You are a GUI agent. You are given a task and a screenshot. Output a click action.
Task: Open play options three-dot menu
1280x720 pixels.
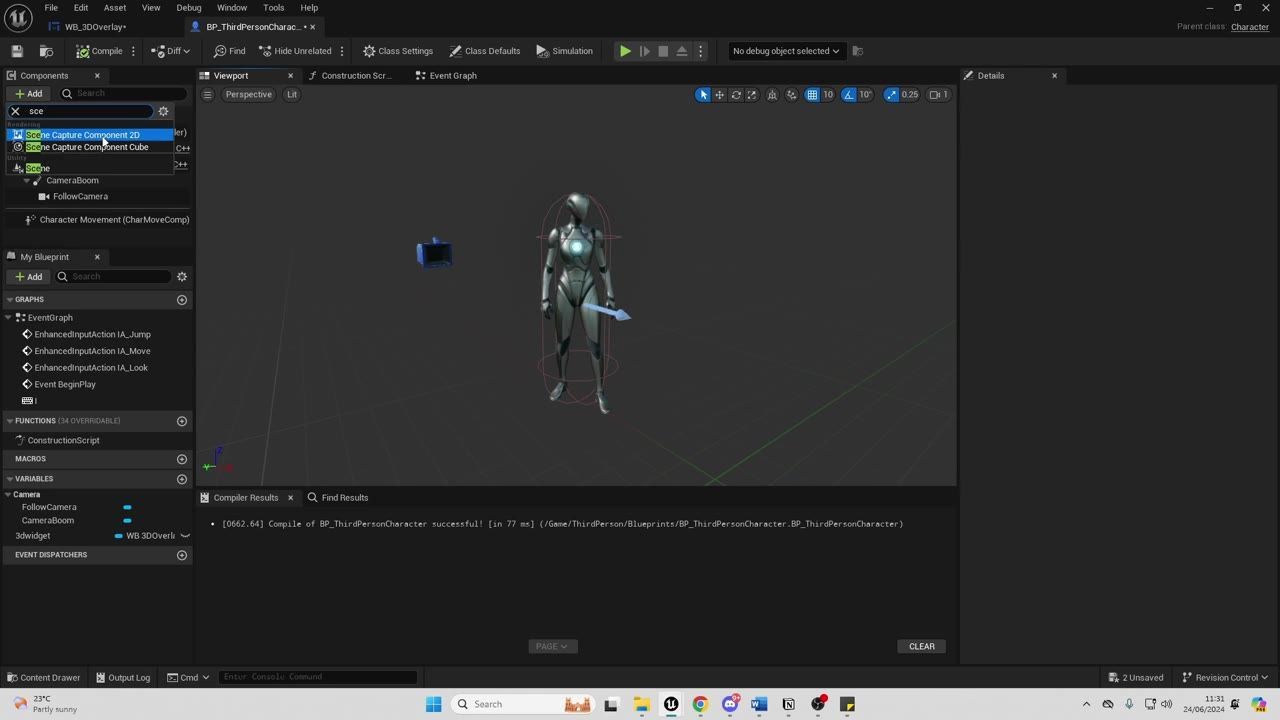[700, 51]
